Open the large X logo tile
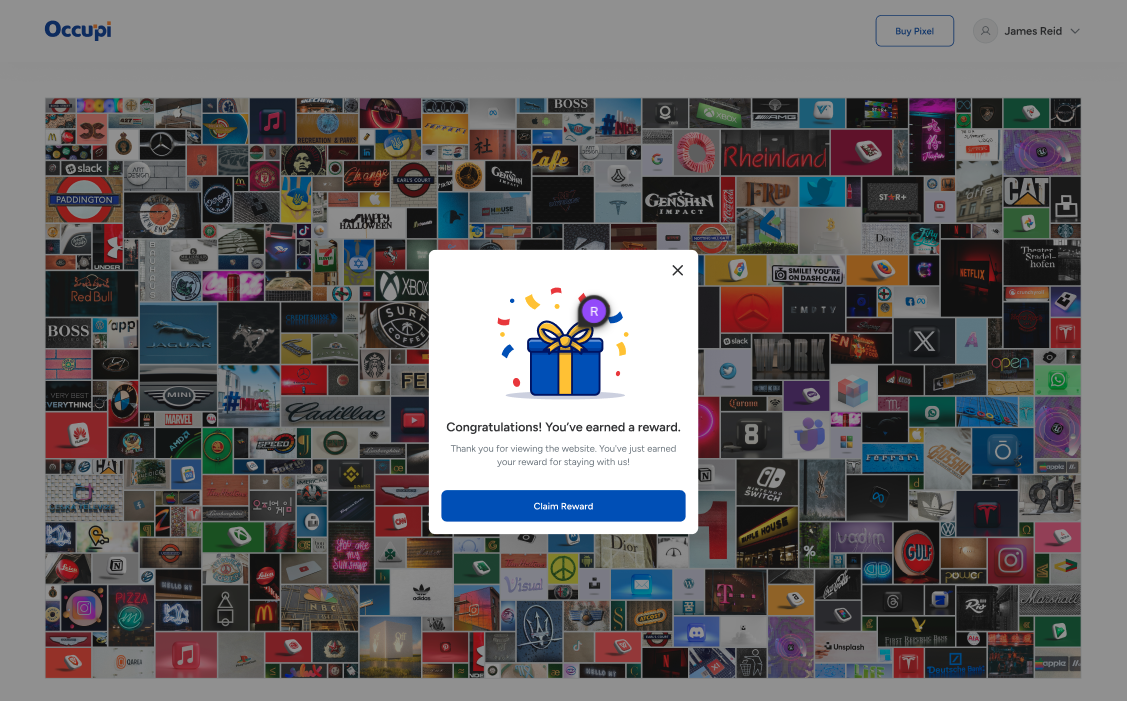The width and height of the screenshot is (1127, 701). click(x=922, y=342)
